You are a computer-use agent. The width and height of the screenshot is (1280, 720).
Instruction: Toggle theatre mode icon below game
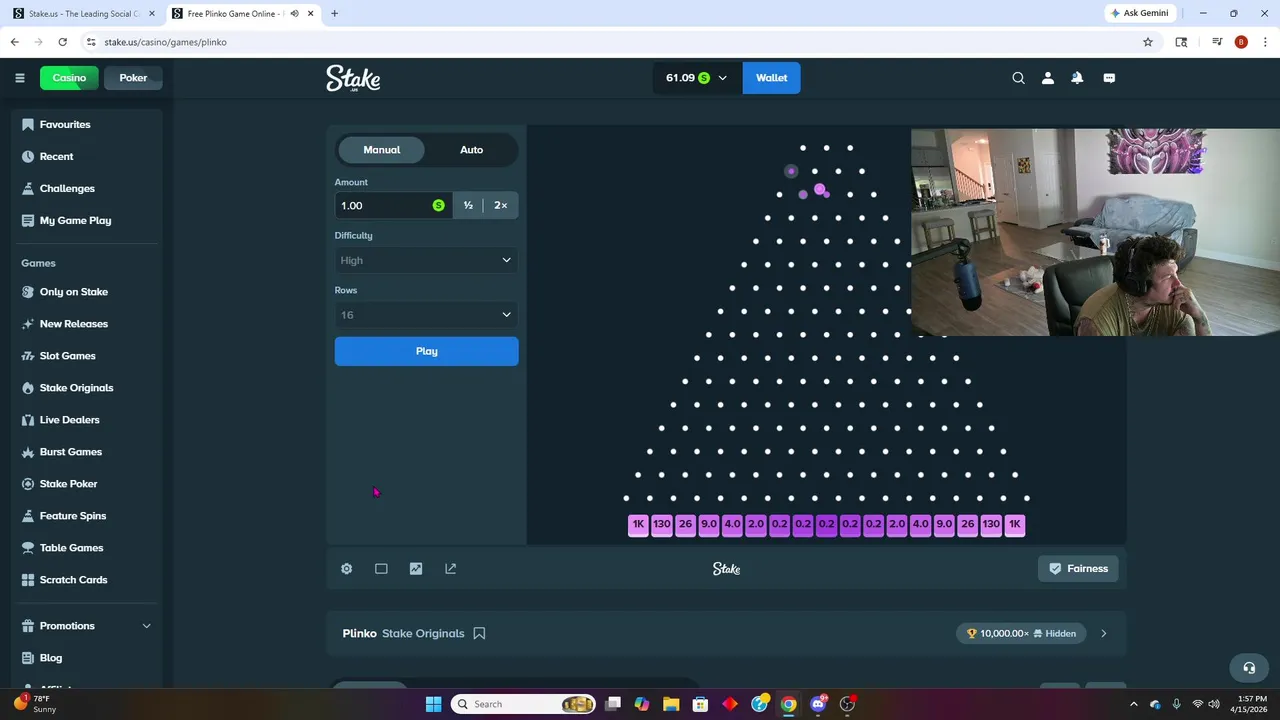381,568
